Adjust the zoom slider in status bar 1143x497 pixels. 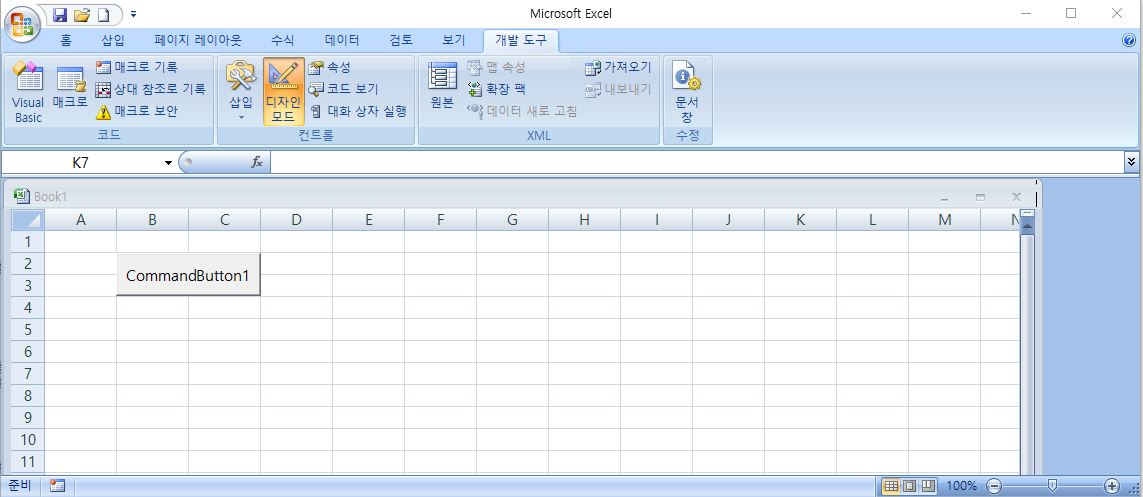1051,486
